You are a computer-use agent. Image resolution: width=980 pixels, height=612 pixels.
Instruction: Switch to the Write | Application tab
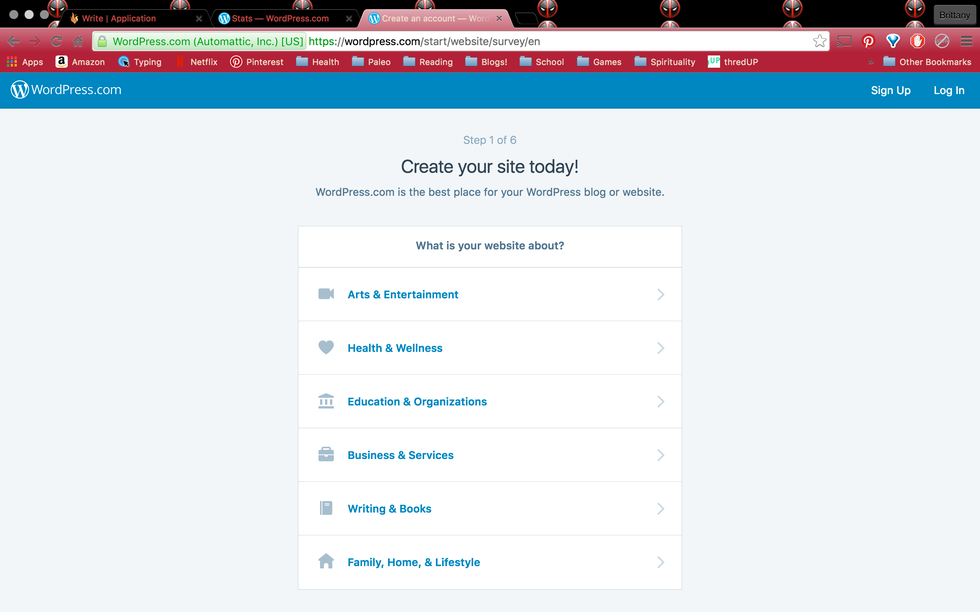[120, 18]
